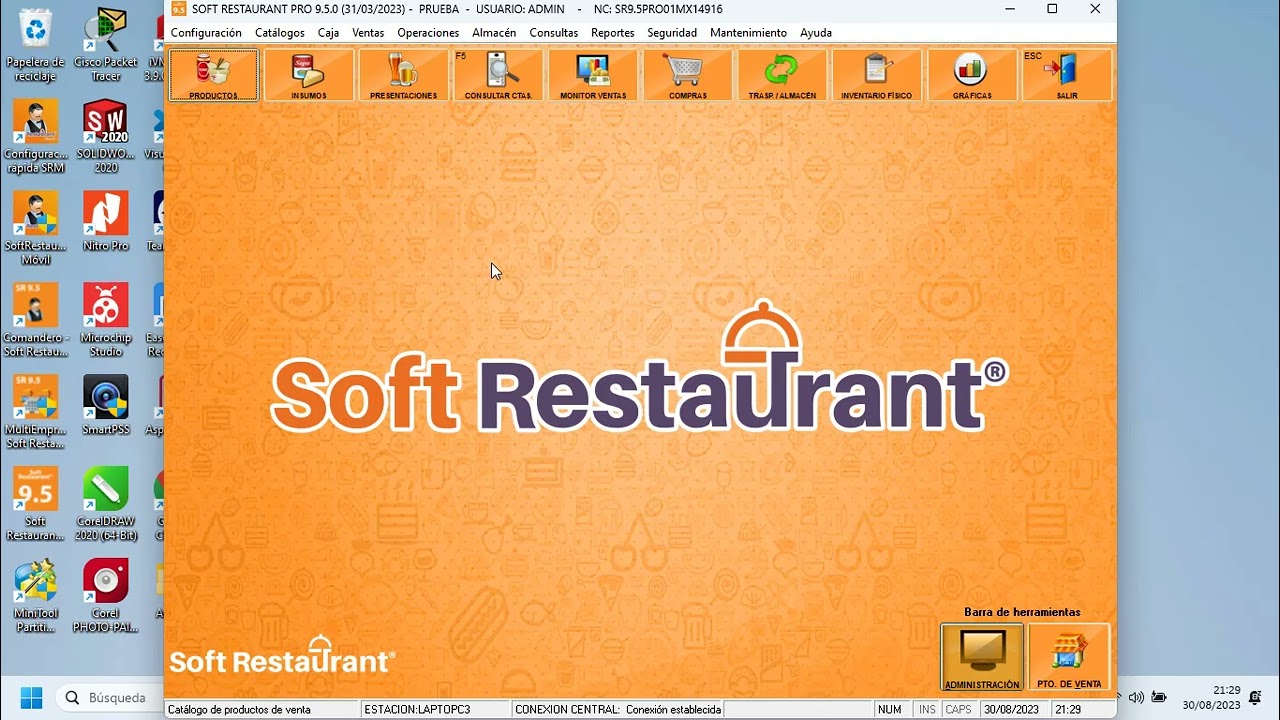Click the MiniTool Partition desktop icon
Image resolution: width=1280 pixels, height=720 pixels.
click(x=36, y=596)
